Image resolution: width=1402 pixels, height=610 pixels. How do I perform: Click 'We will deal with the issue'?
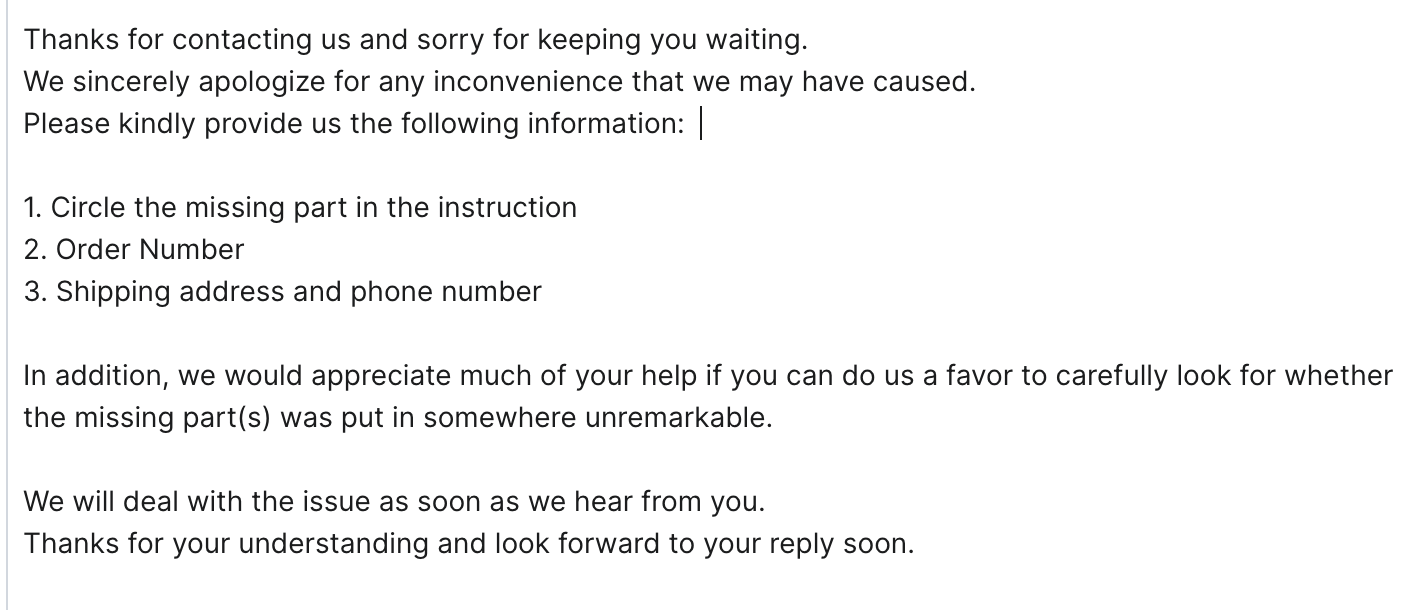tap(200, 502)
